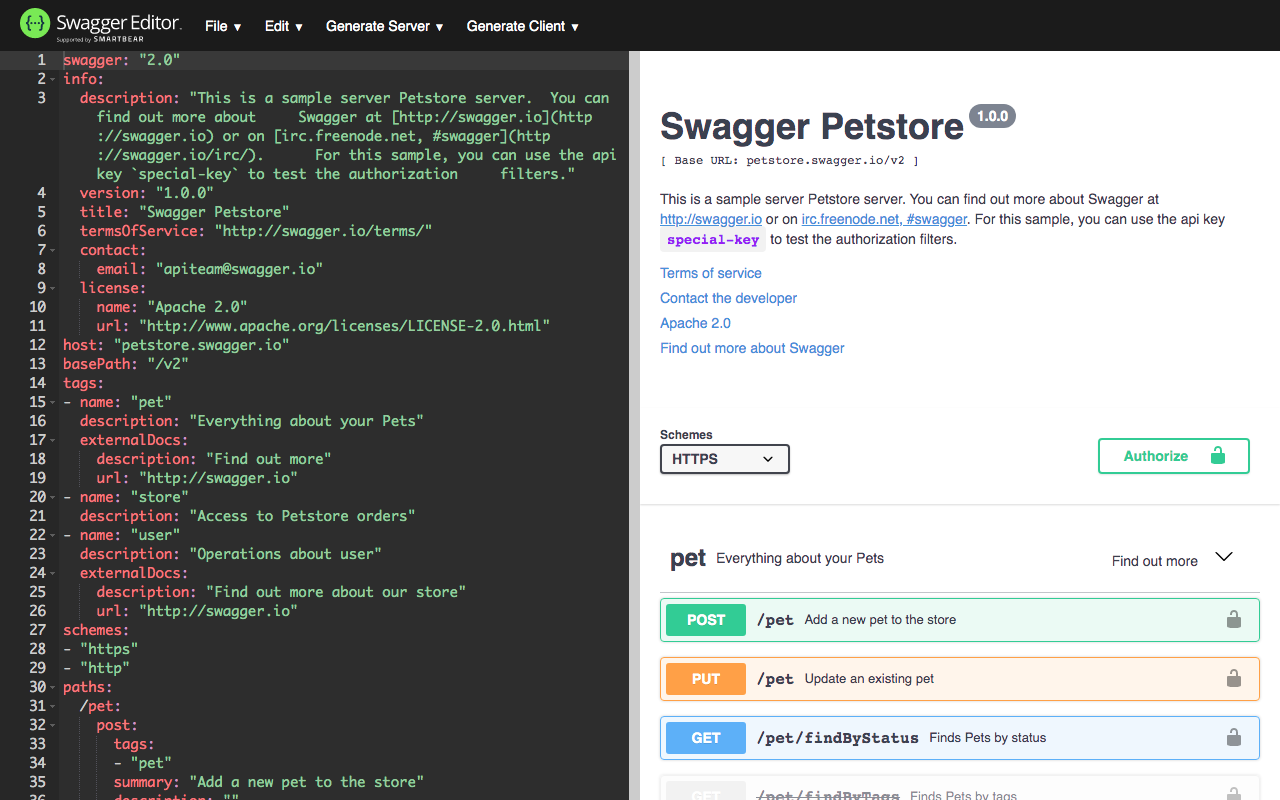The height and width of the screenshot is (800, 1280).
Task: Click the lock icon on POST /pet
Action: (x=1233, y=619)
